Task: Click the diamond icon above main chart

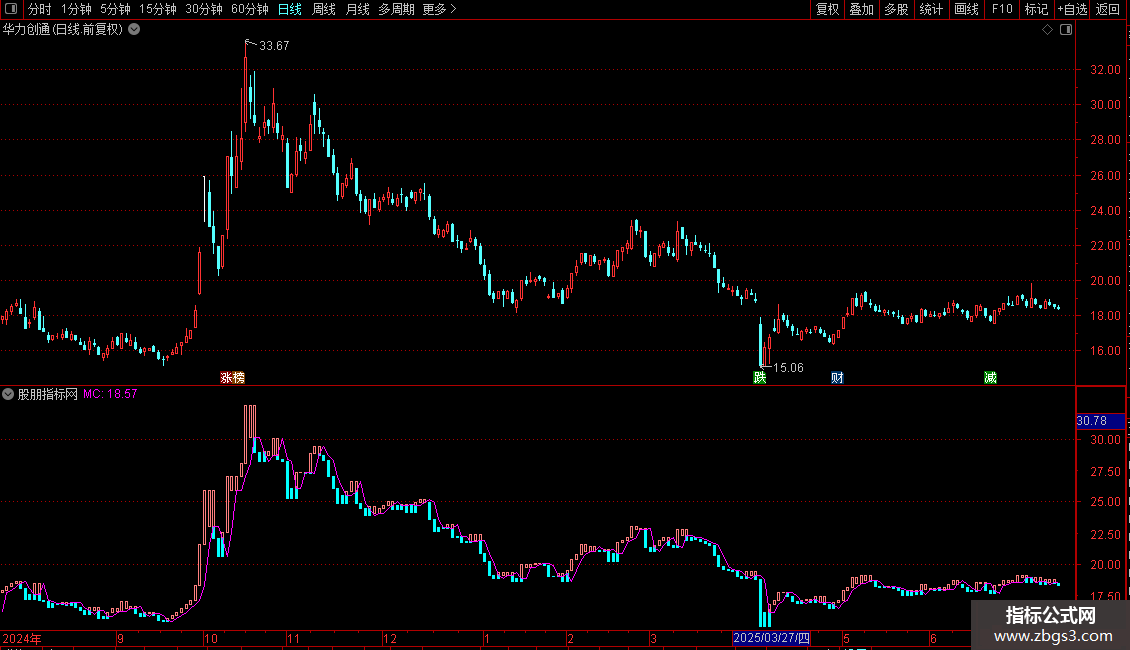Action: coord(1048,30)
